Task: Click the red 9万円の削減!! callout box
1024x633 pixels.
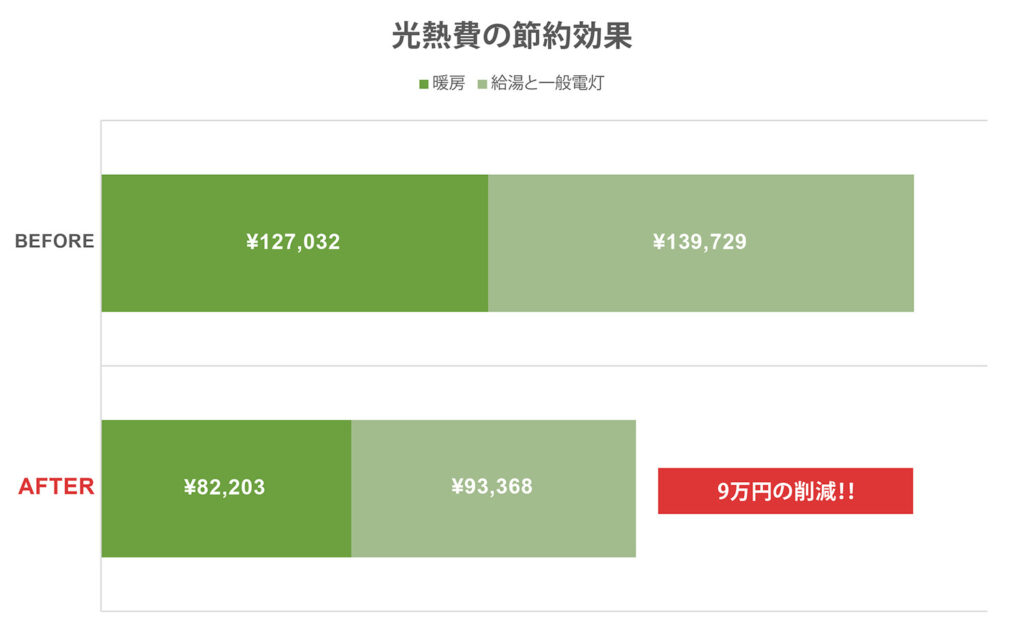Action: (785, 491)
